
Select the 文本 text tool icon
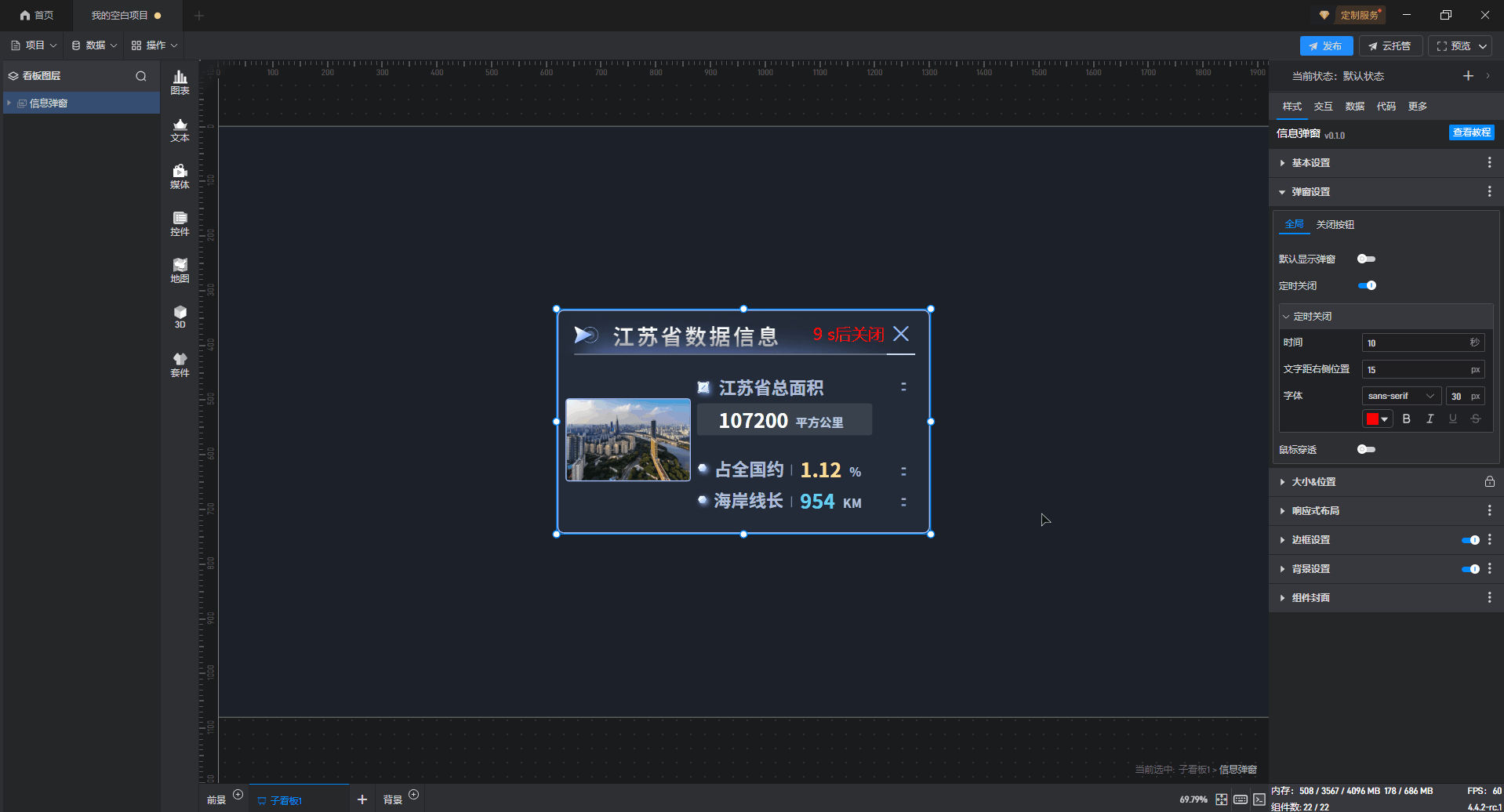[x=180, y=129]
